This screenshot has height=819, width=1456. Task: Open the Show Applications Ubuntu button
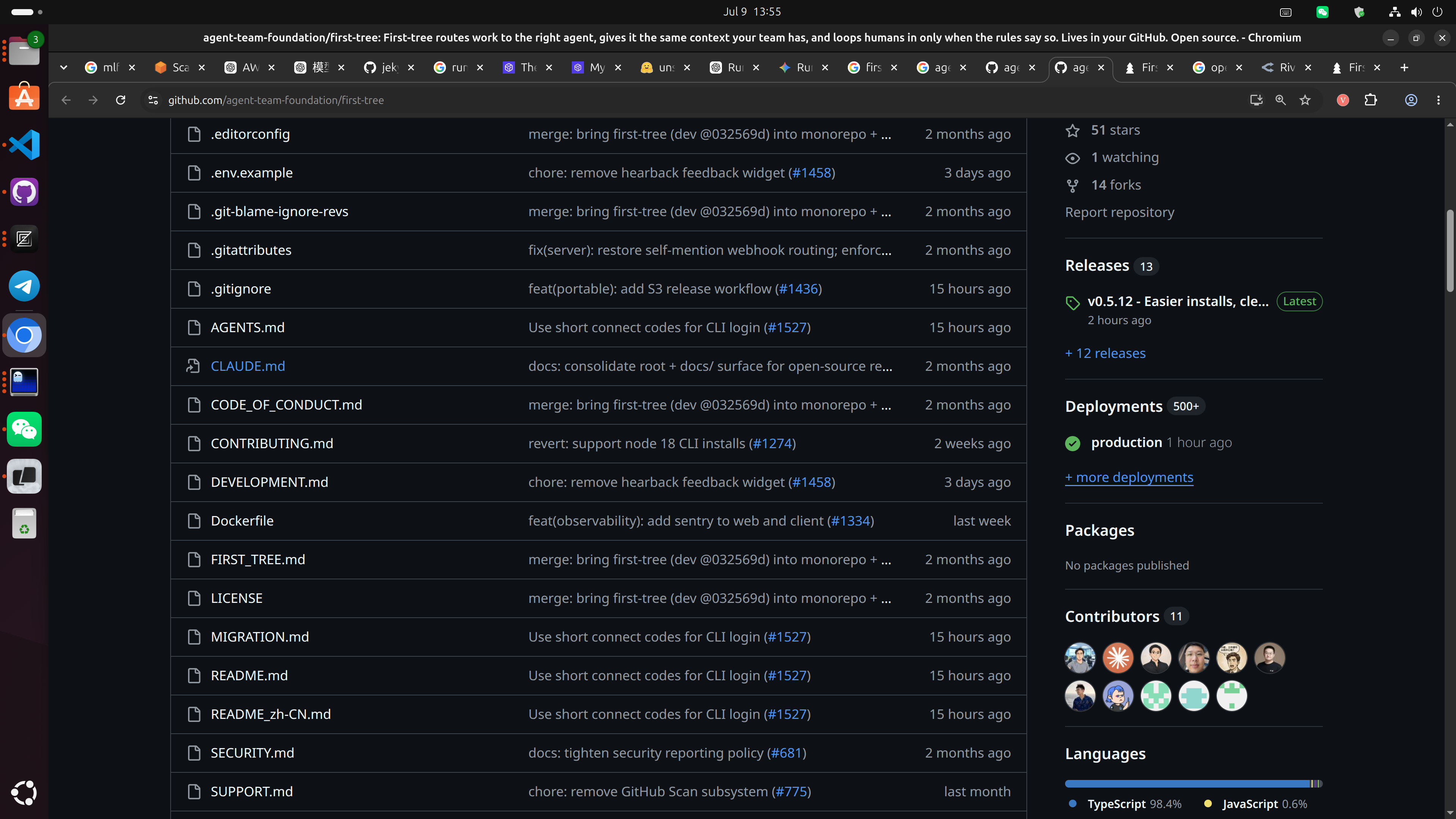coord(24,793)
